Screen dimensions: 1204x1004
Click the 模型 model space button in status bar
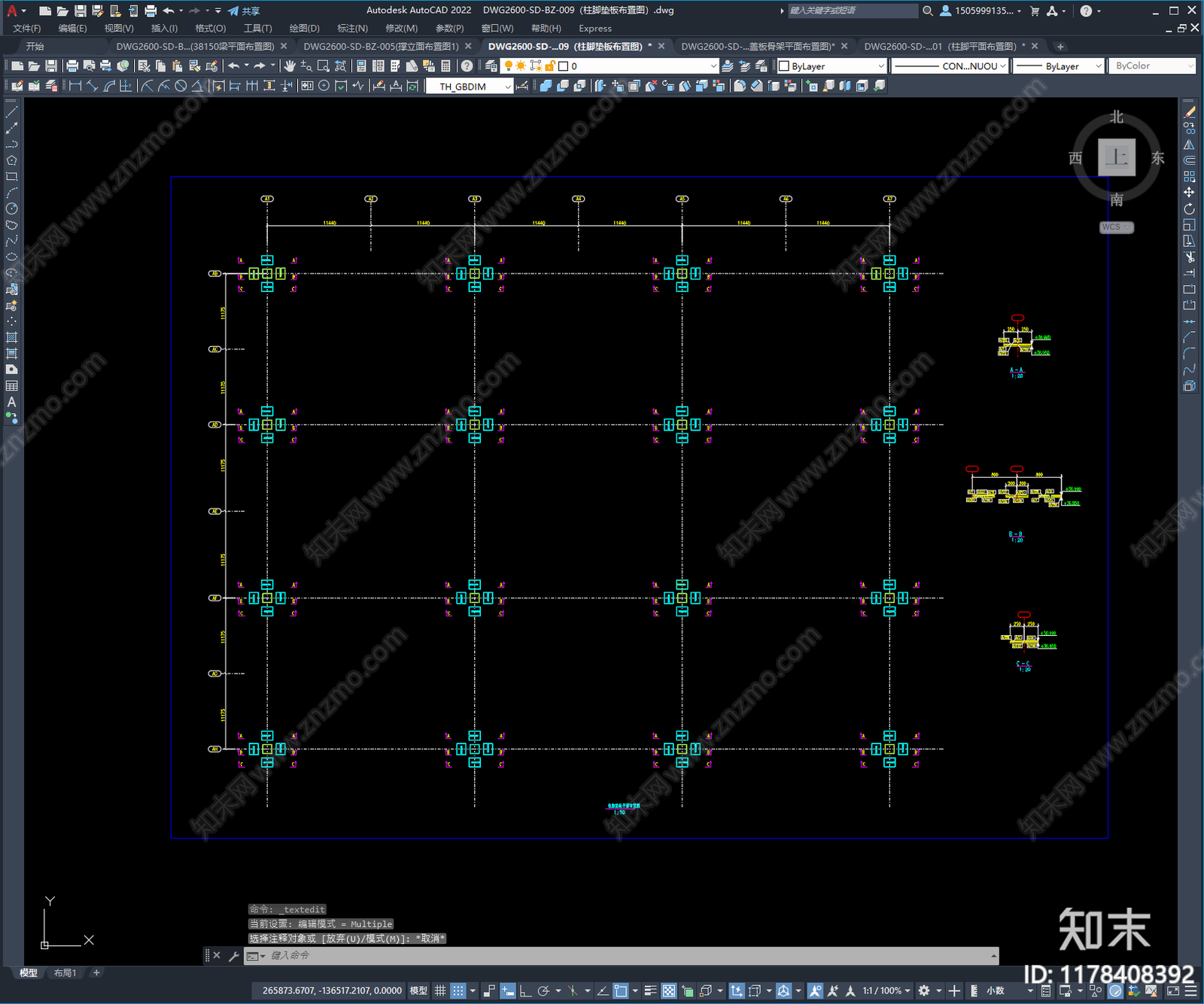click(418, 990)
